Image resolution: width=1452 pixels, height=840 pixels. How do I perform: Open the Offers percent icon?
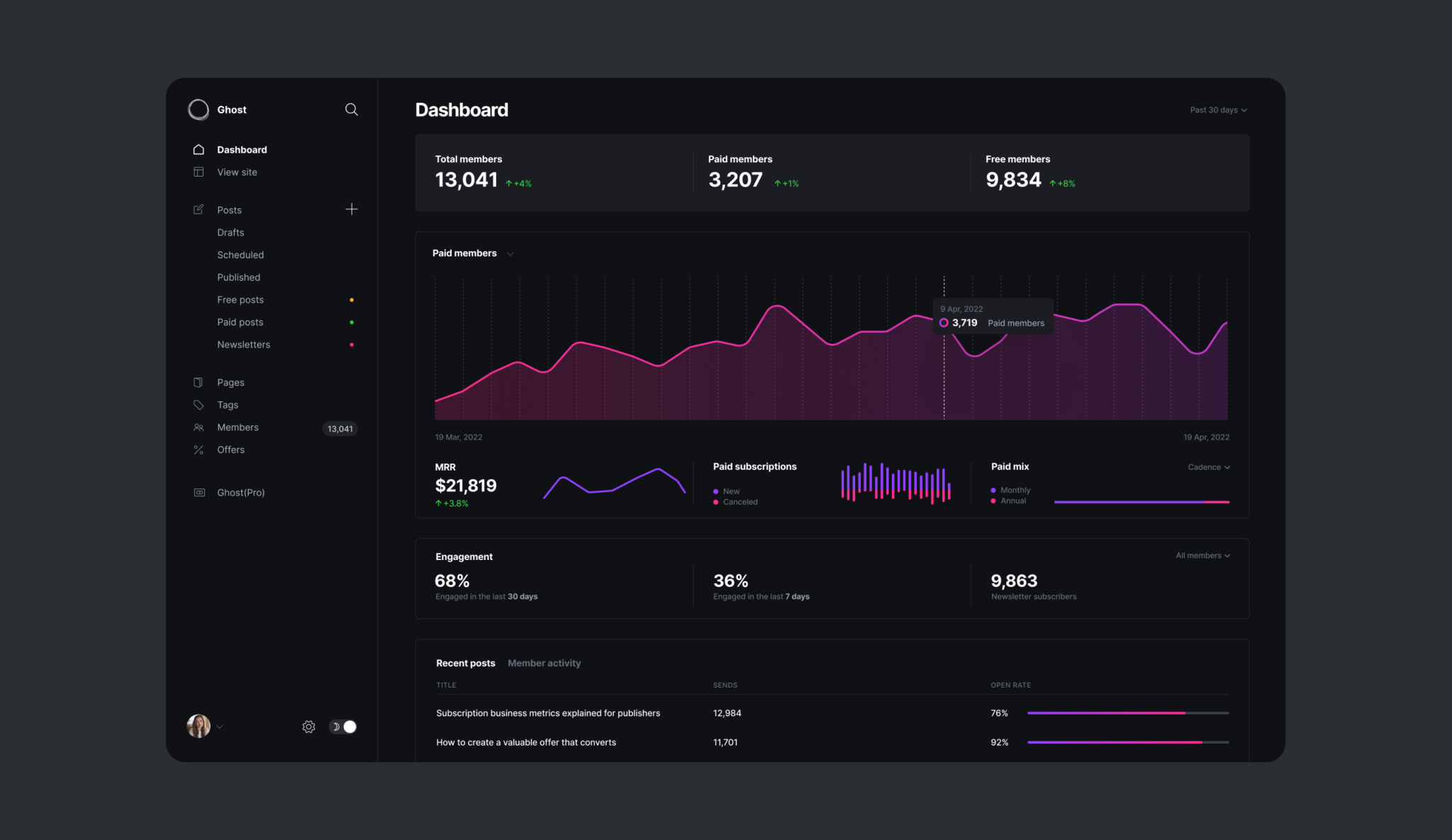click(199, 449)
